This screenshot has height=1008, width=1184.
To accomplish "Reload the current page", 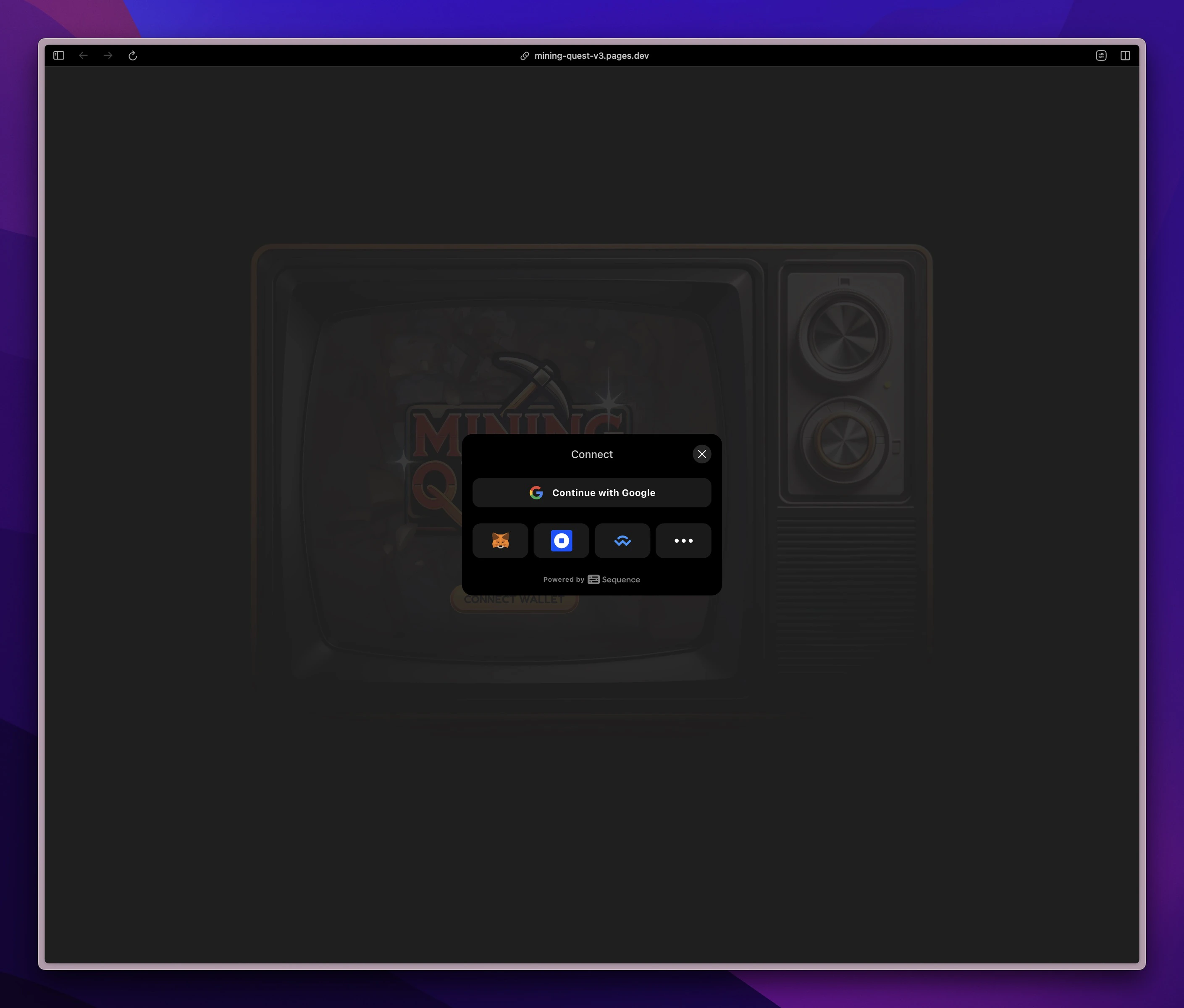I will 133,55.
